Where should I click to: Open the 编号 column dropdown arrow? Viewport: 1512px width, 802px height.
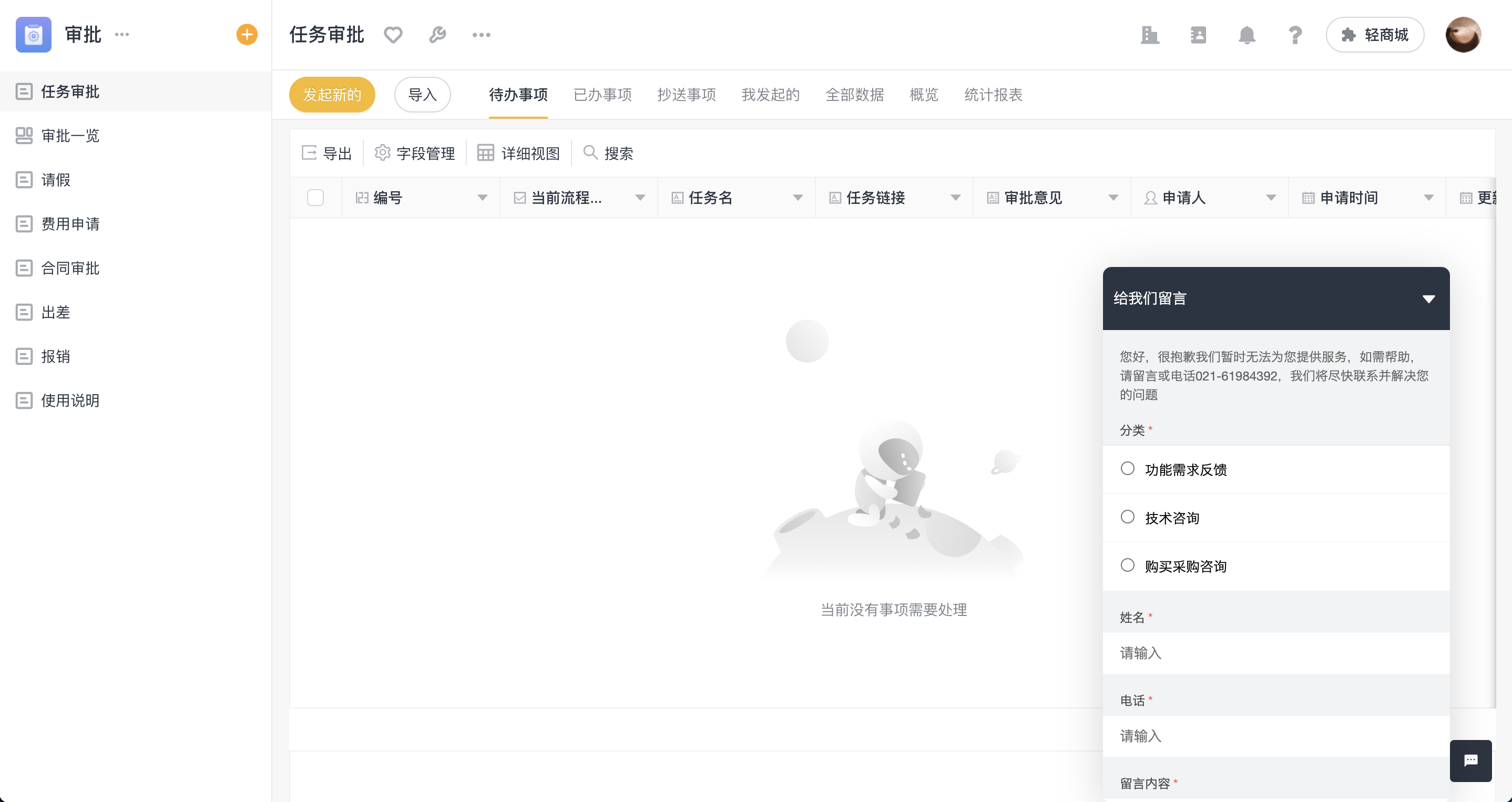point(483,198)
